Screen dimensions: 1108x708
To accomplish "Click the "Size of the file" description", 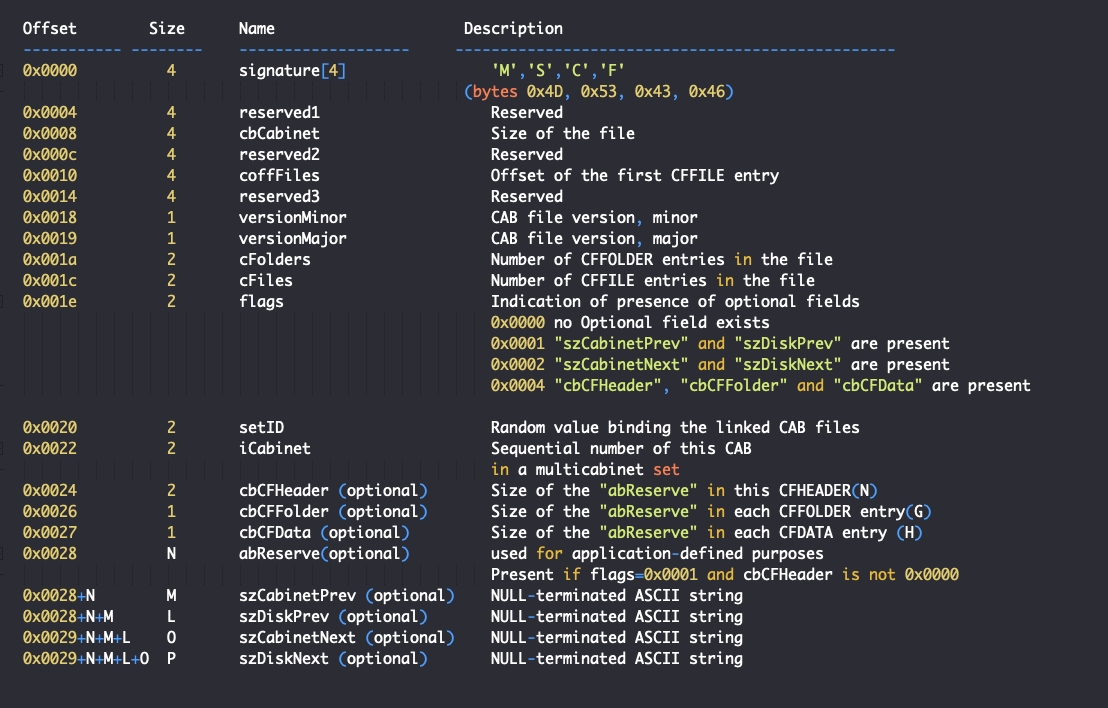I will [562, 133].
